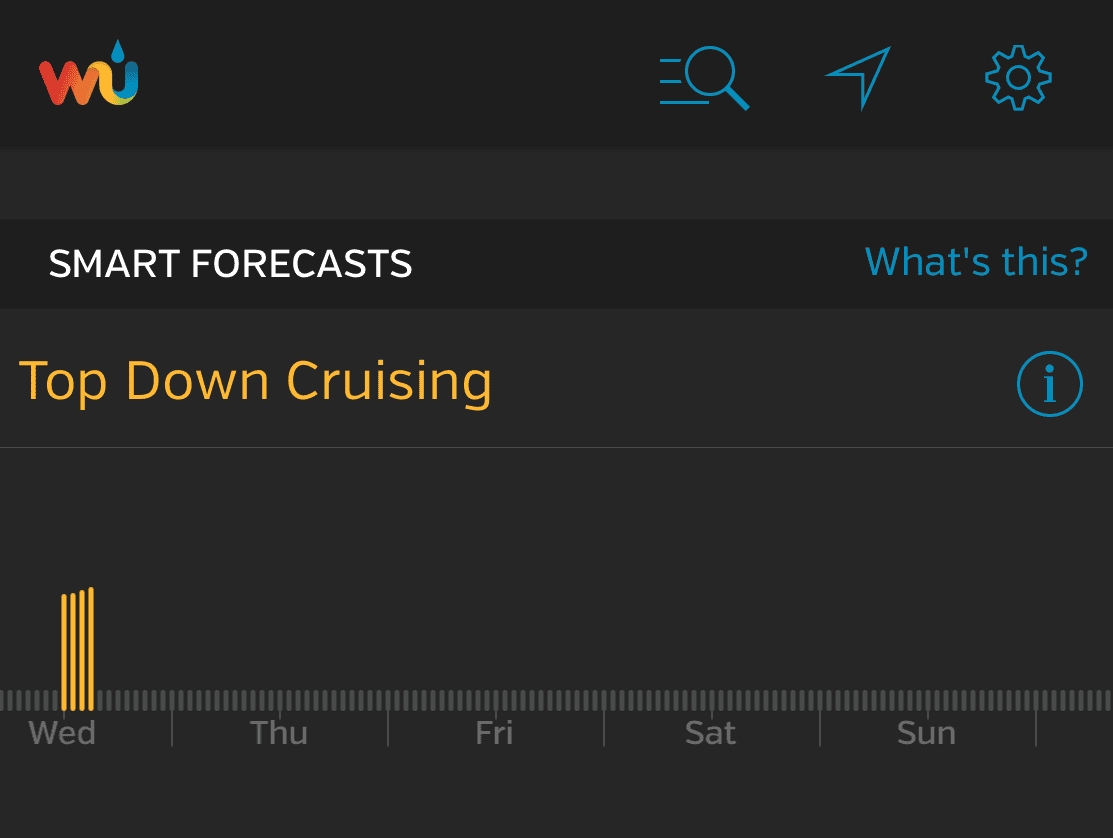This screenshot has width=1113, height=838.
Task: Use current location arrow icon
Action: pyautogui.click(x=859, y=77)
